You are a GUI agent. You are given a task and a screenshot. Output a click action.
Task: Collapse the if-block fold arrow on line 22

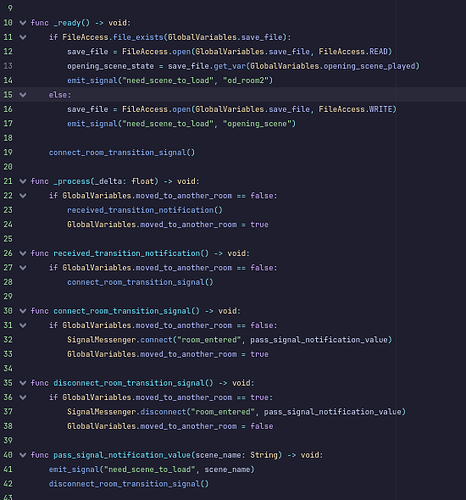pos(23,195)
